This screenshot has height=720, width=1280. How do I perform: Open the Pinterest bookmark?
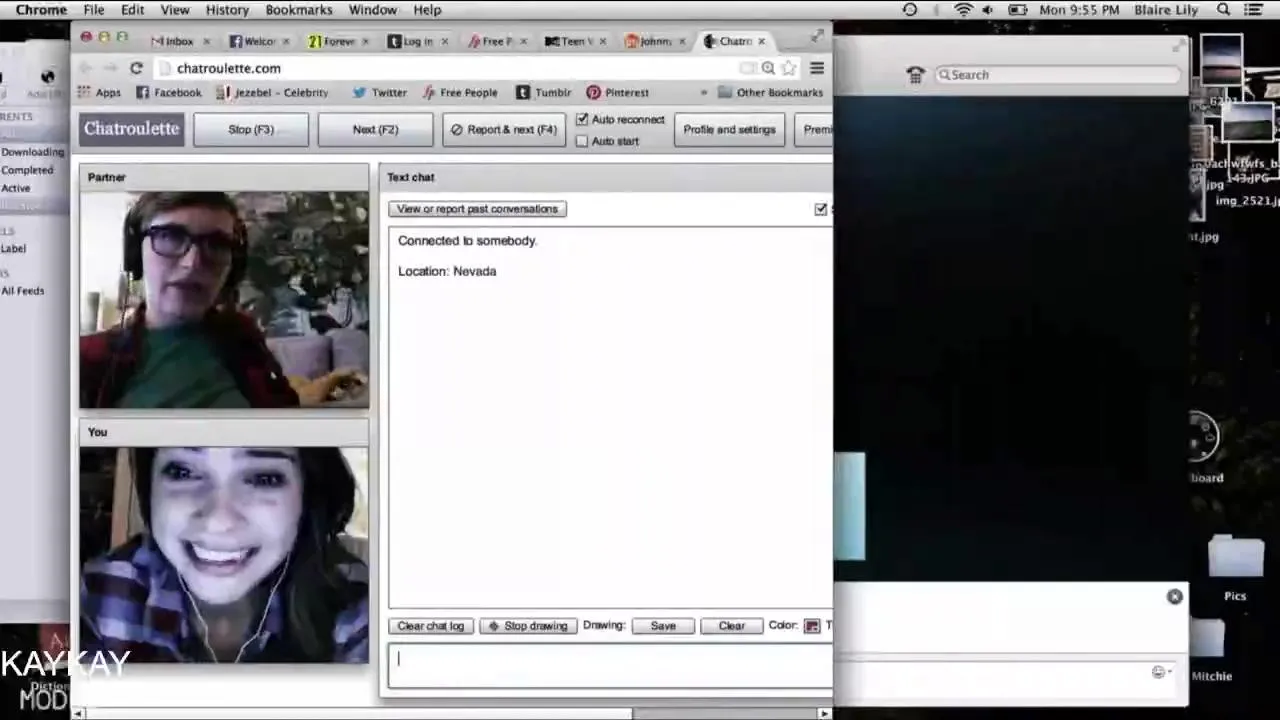click(x=617, y=92)
